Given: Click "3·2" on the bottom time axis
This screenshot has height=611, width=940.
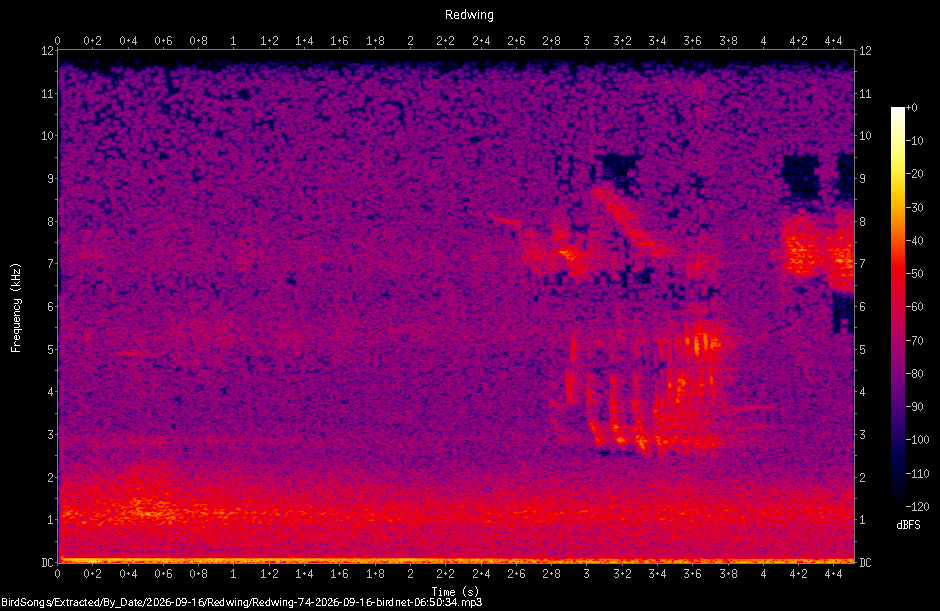Looking at the screenshot, I should click(x=622, y=574).
